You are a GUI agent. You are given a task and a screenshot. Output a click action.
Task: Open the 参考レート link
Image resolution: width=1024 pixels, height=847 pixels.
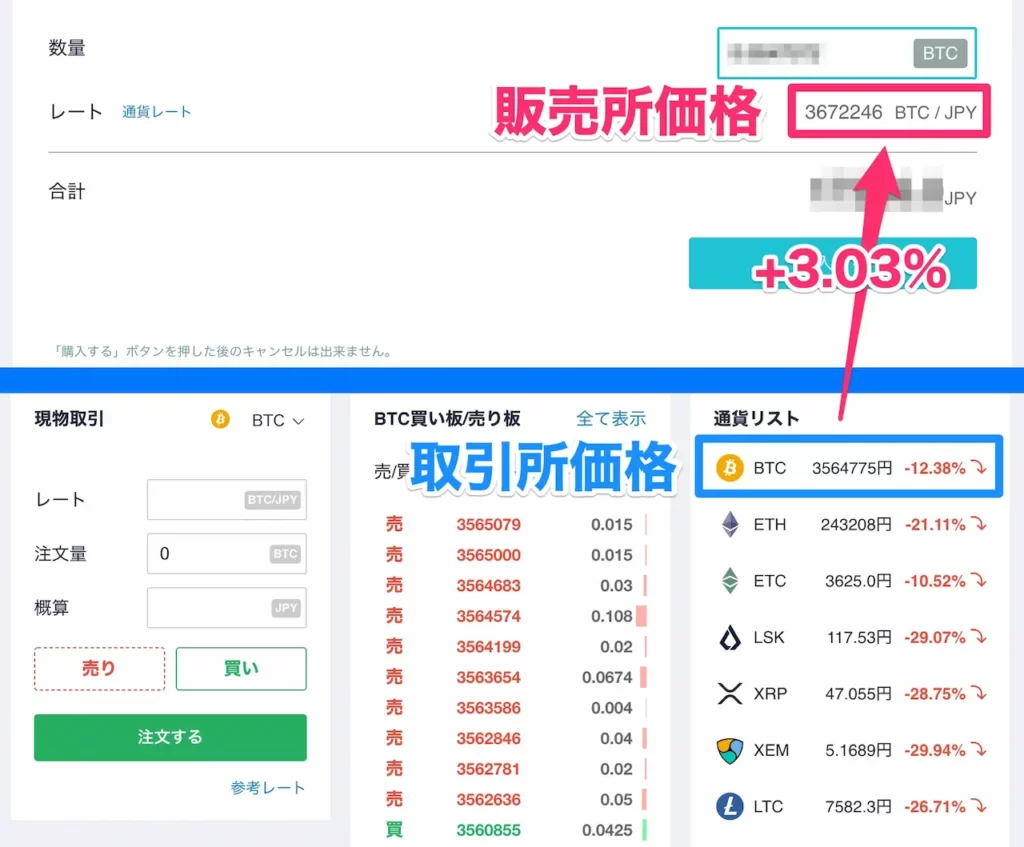click(265, 788)
